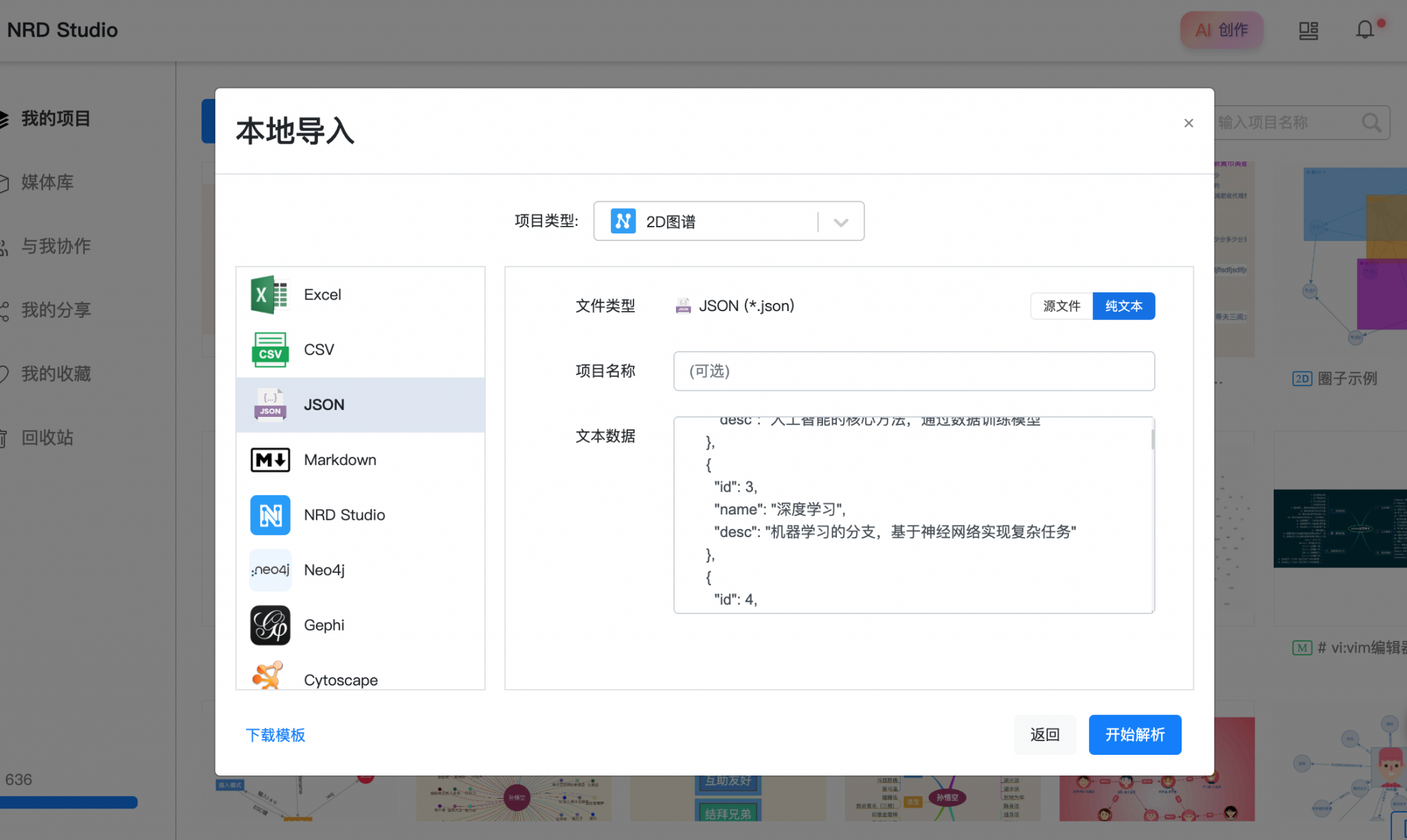Viewport: 1407px width, 840px height.
Task: Switch to 源文件 input mode
Action: tap(1061, 306)
